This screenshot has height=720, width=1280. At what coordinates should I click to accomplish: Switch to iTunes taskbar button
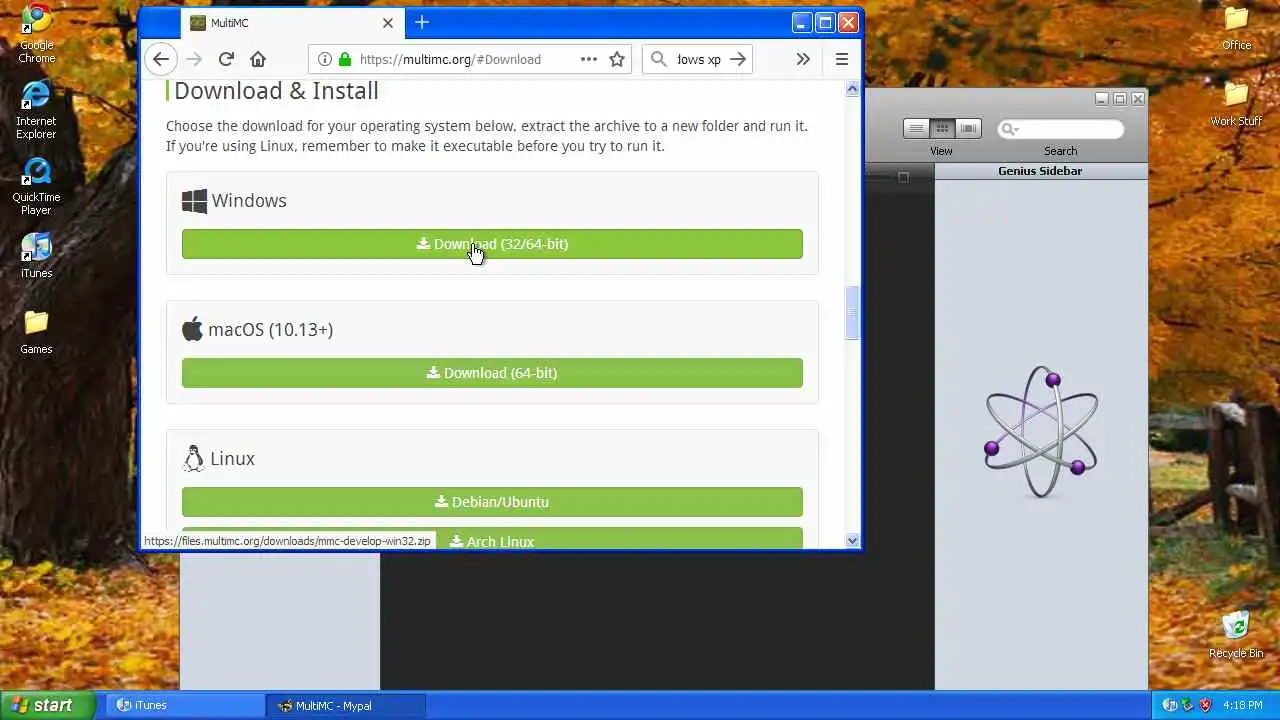pos(184,705)
